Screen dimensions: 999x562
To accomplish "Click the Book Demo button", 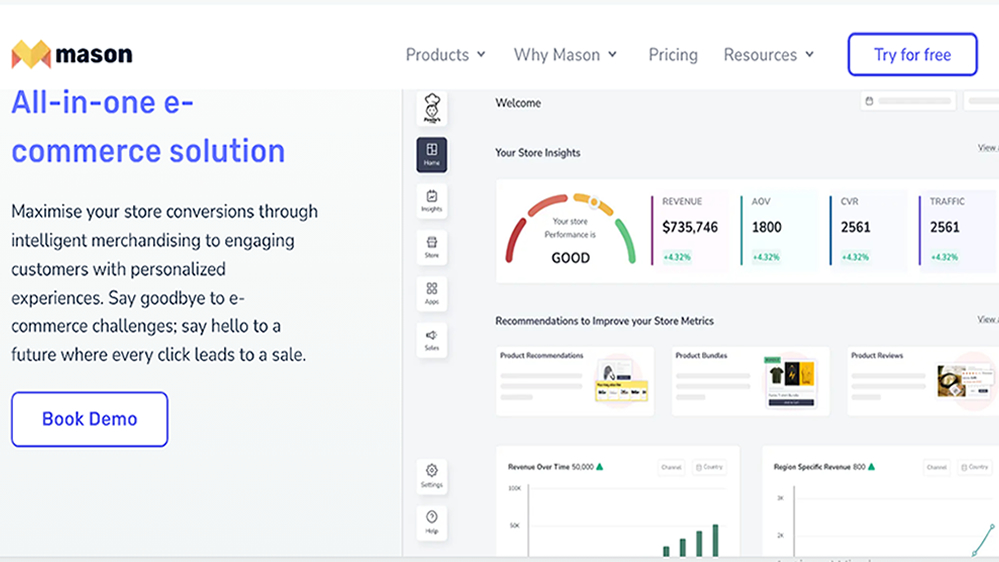I will pos(90,419).
